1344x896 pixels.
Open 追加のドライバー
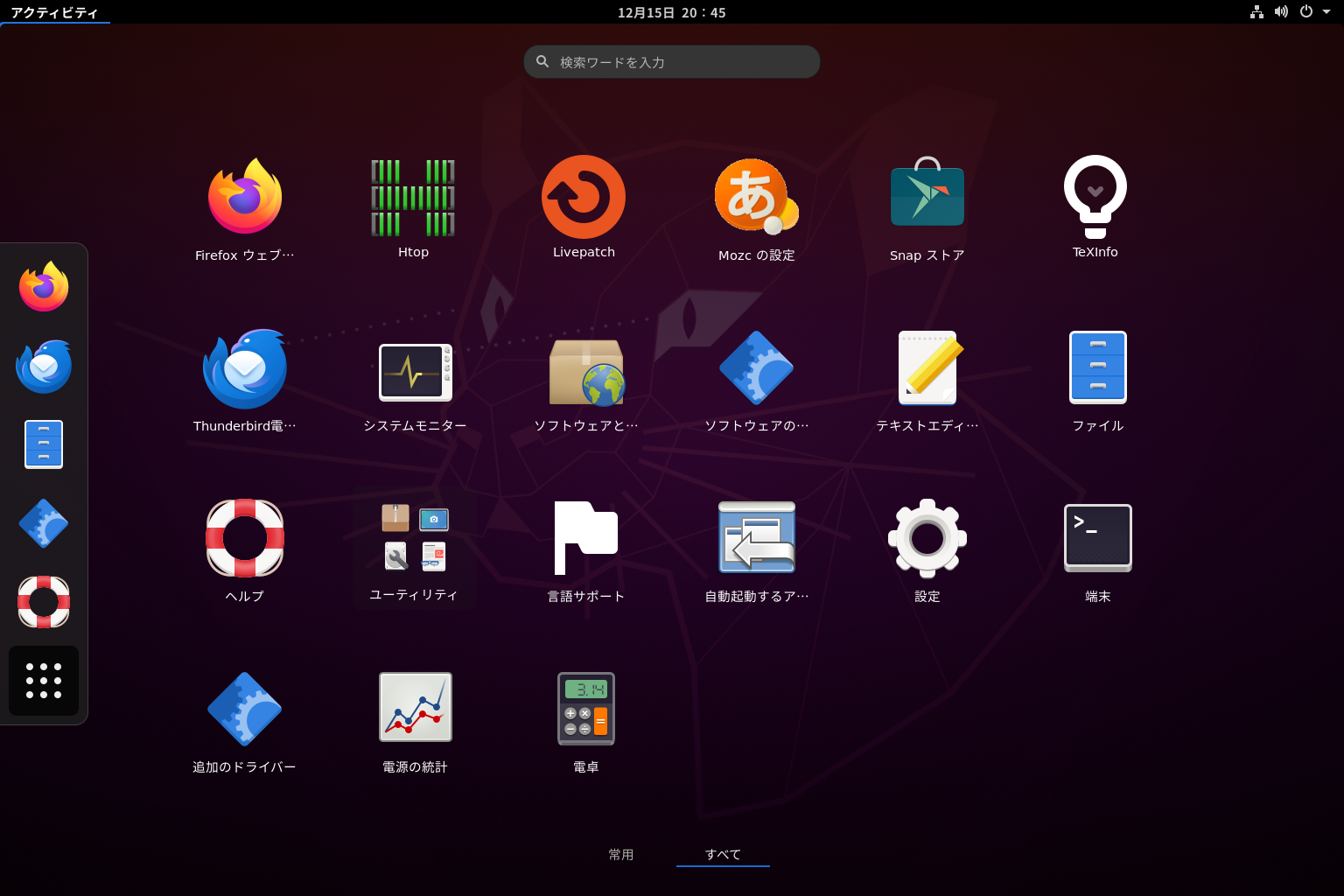pyautogui.click(x=245, y=709)
